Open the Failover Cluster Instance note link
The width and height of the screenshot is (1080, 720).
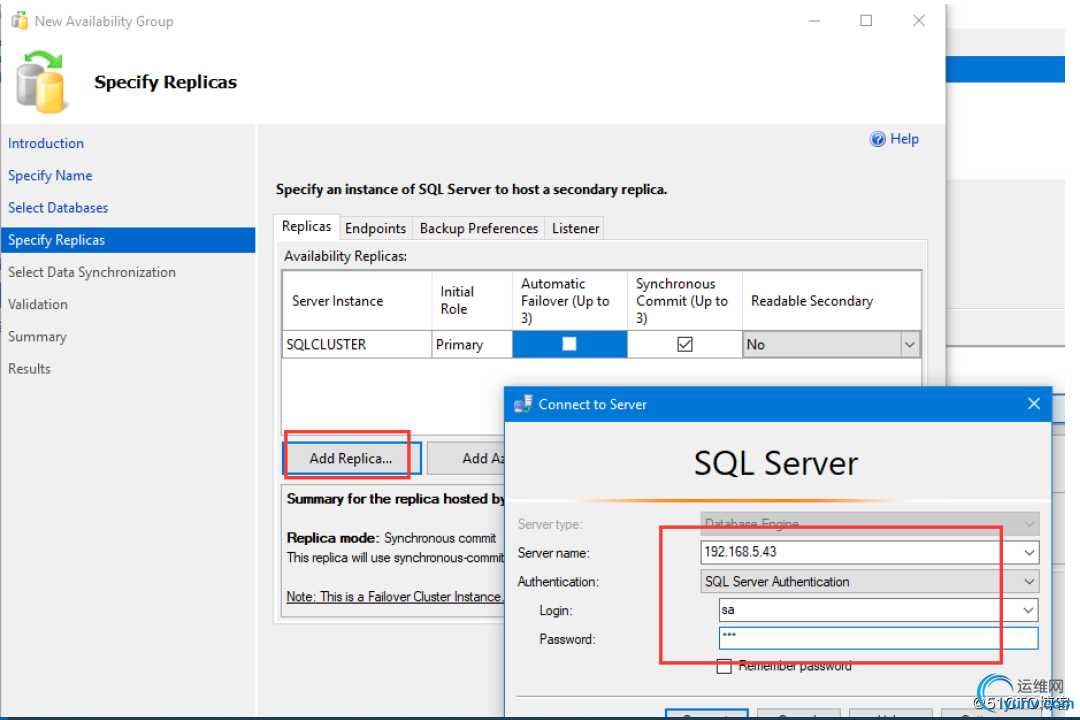(395, 597)
